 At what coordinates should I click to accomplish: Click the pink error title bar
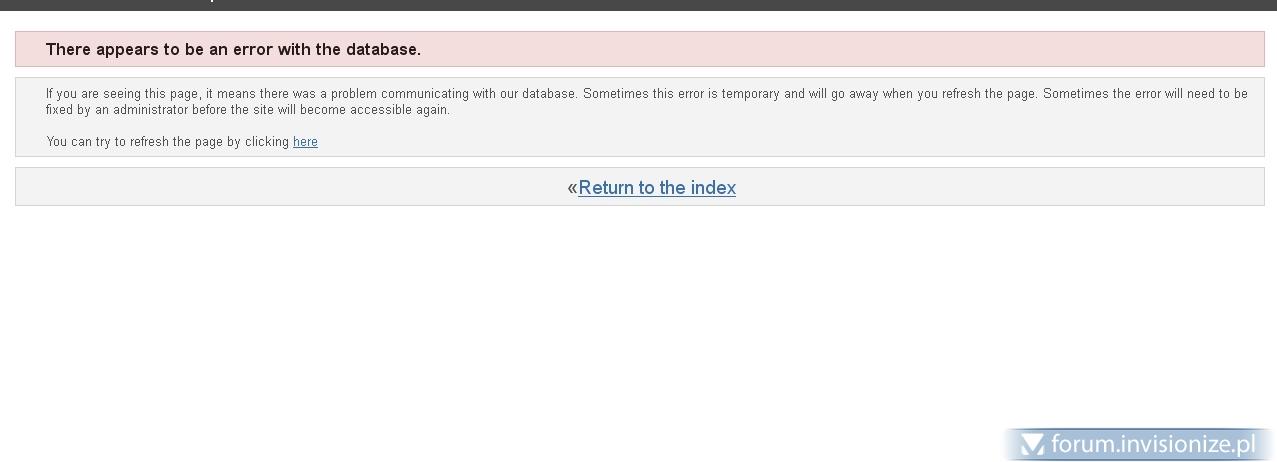(640, 49)
